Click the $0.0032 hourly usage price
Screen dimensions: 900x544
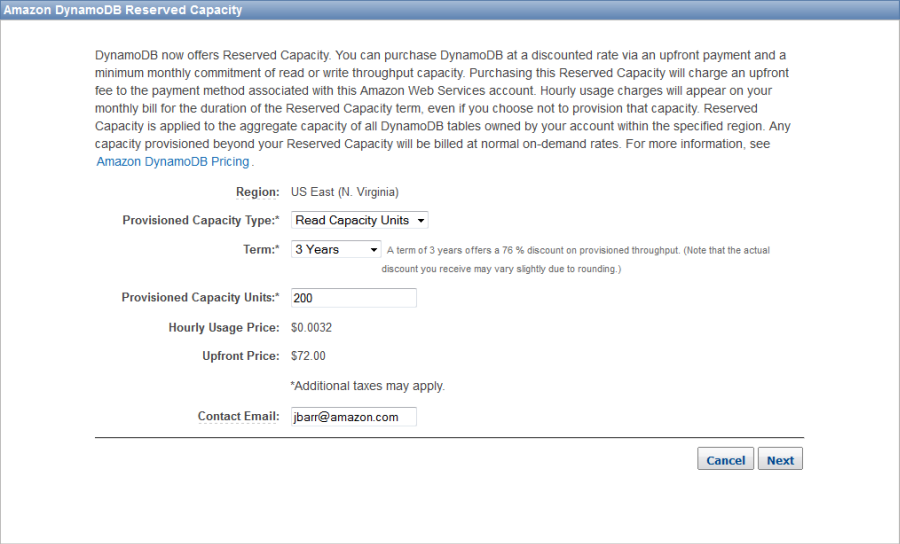click(x=312, y=328)
